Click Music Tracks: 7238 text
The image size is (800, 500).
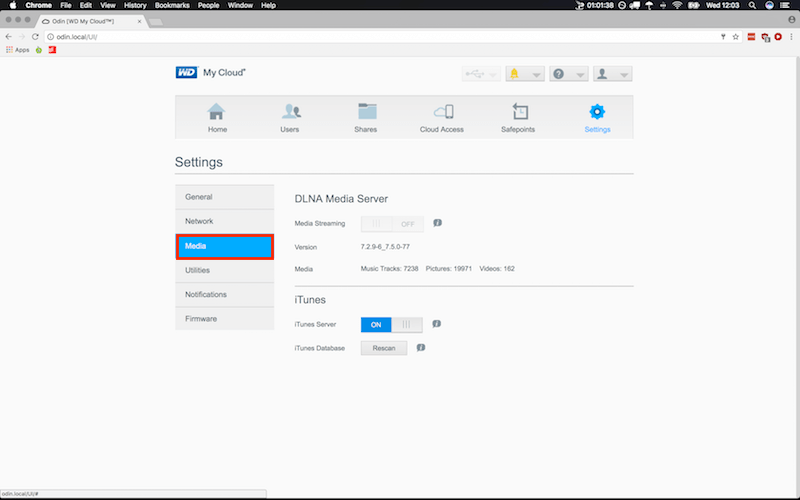pos(389,268)
